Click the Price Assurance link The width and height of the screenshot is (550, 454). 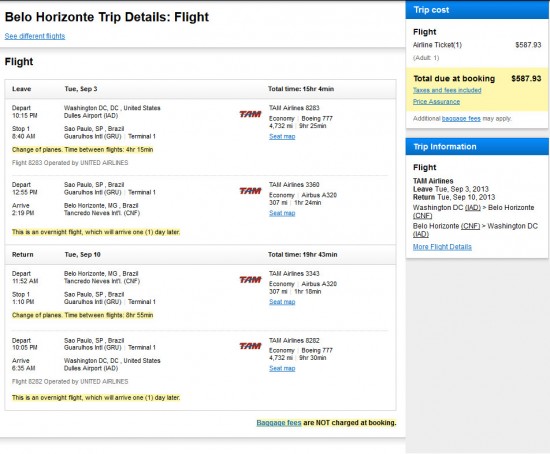[x=436, y=102]
